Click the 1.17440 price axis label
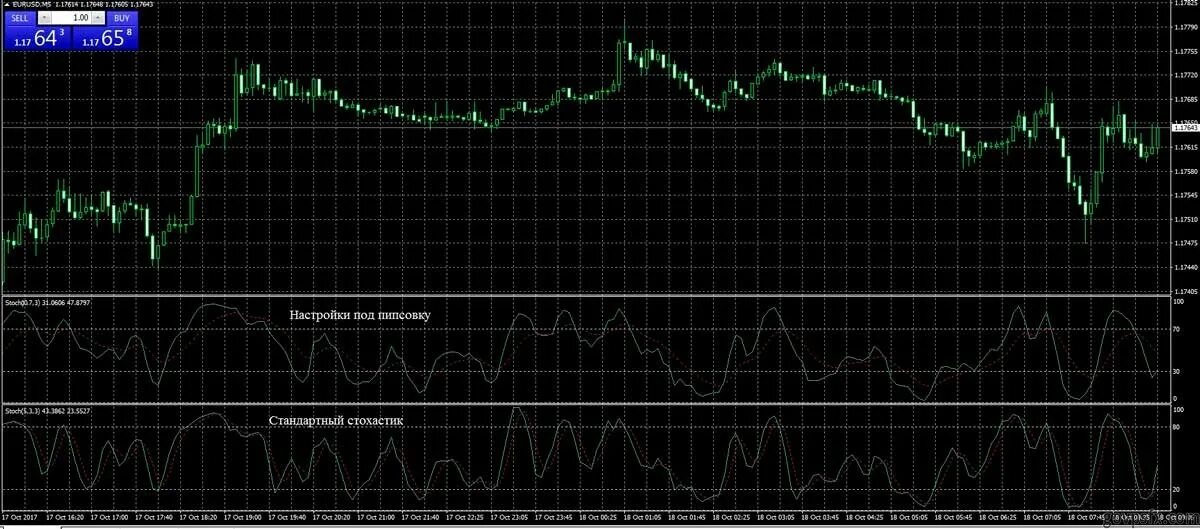1200x529 pixels. coord(1184,267)
